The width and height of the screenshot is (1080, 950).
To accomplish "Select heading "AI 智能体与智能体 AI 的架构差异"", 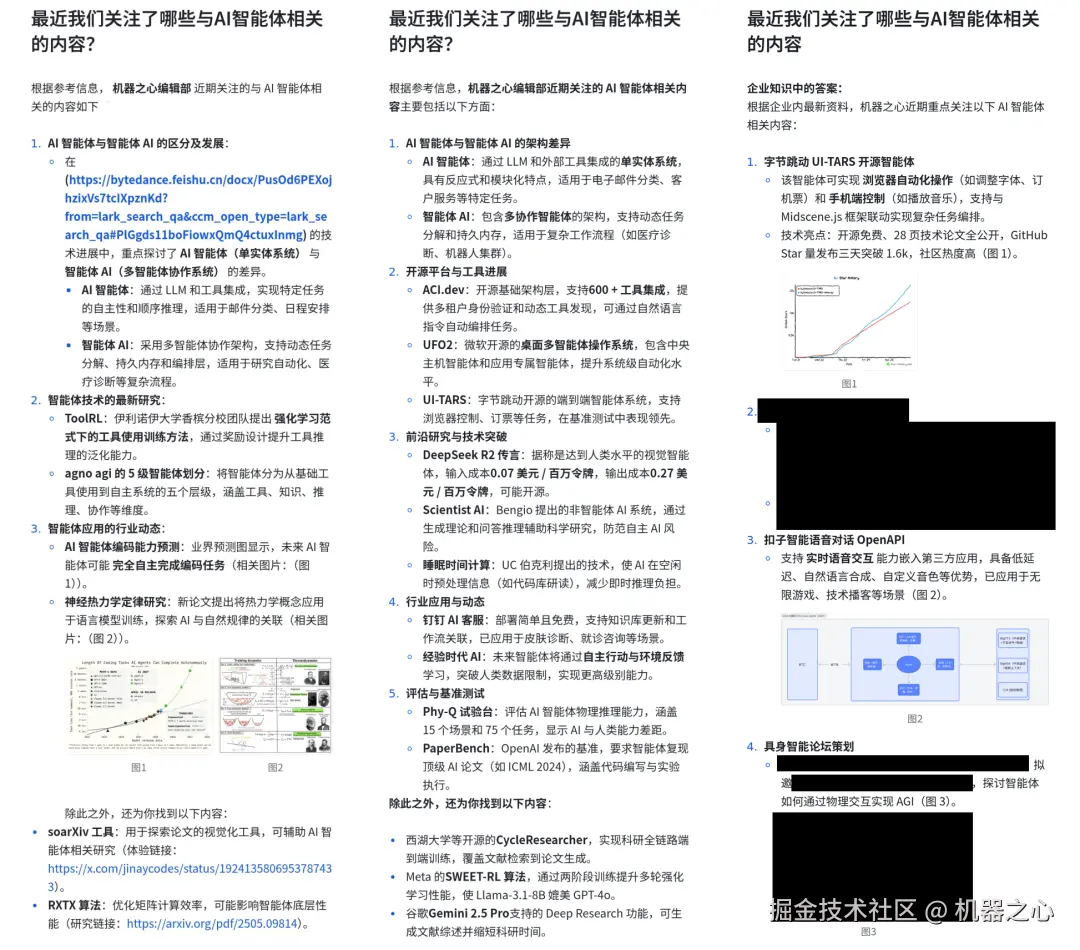I will point(488,143).
